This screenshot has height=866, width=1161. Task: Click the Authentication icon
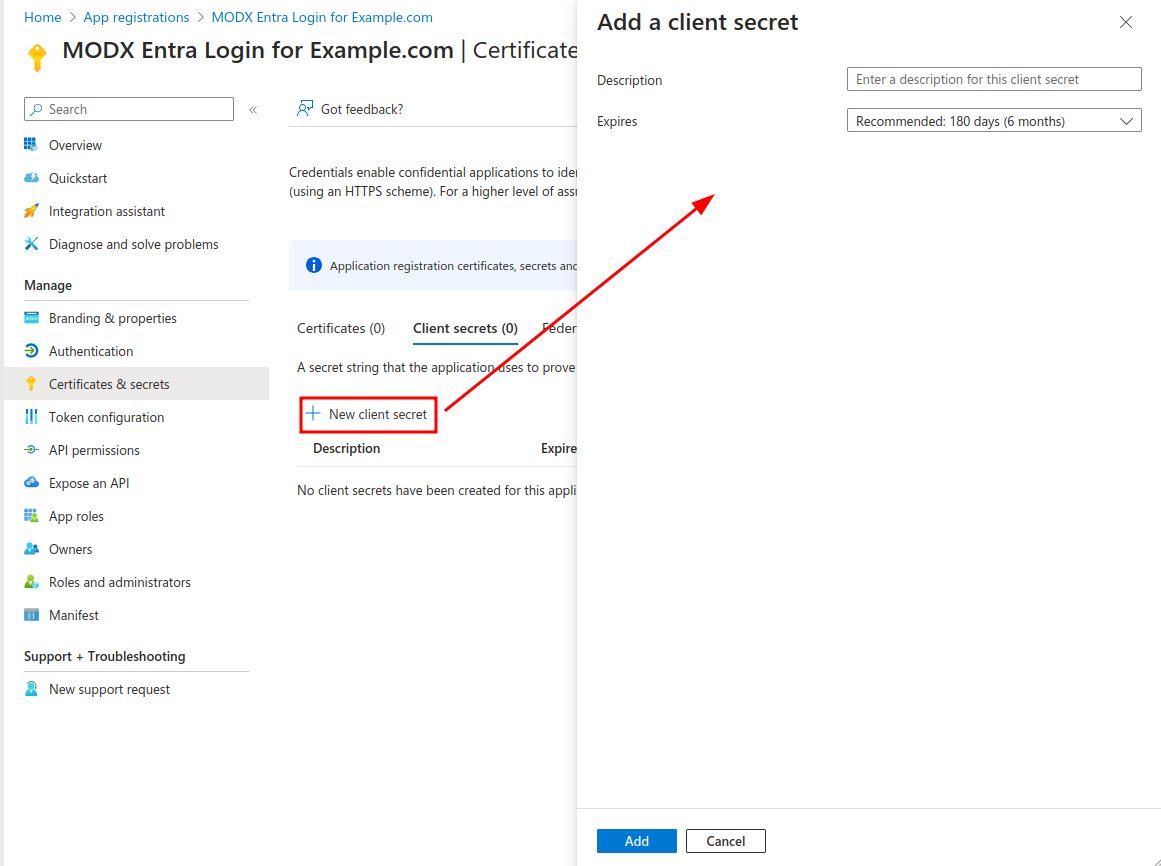31,351
